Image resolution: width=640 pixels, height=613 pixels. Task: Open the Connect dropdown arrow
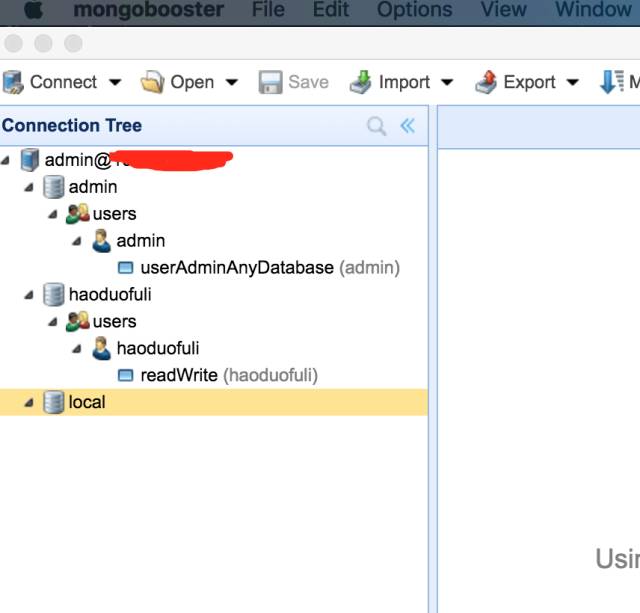(115, 82)
